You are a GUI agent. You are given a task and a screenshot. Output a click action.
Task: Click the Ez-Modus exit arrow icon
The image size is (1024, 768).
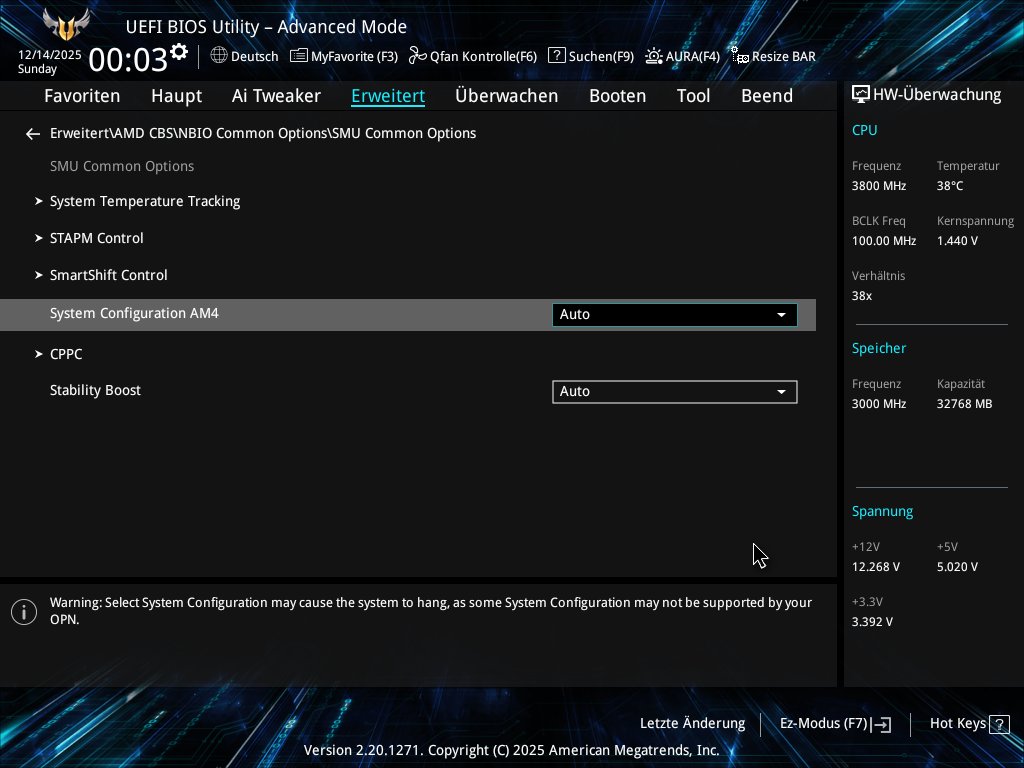pyautogui.click(x=880, y=724)
